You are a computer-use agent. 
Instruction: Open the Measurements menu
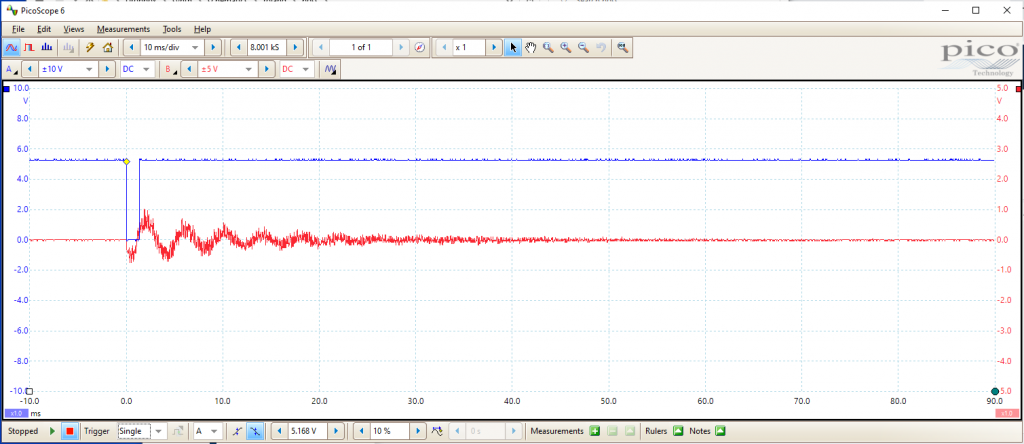(x=123, y=29)
